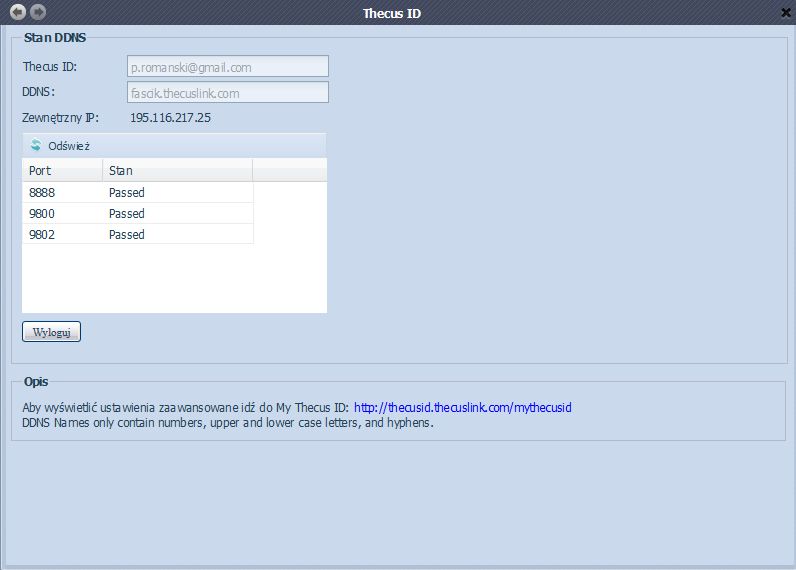Go forward with the right arrow icon

click(38, 12)
